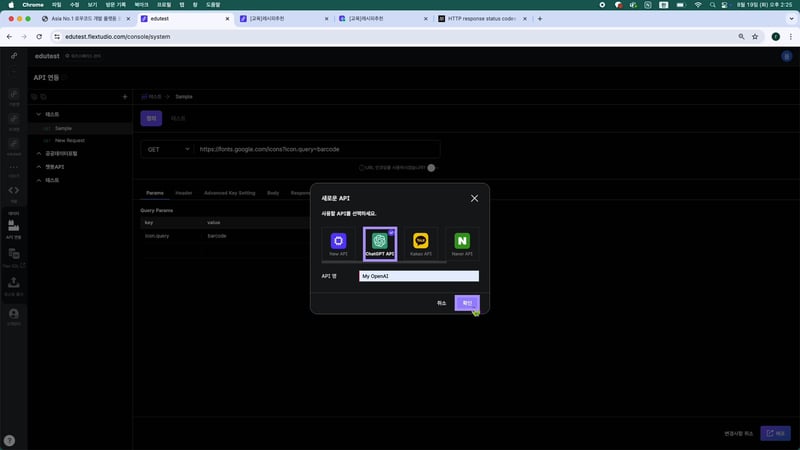The height and width of the screenshot is (450, 800).
Task: Close the new API dialog with X
Action: [x=474, y=198]
